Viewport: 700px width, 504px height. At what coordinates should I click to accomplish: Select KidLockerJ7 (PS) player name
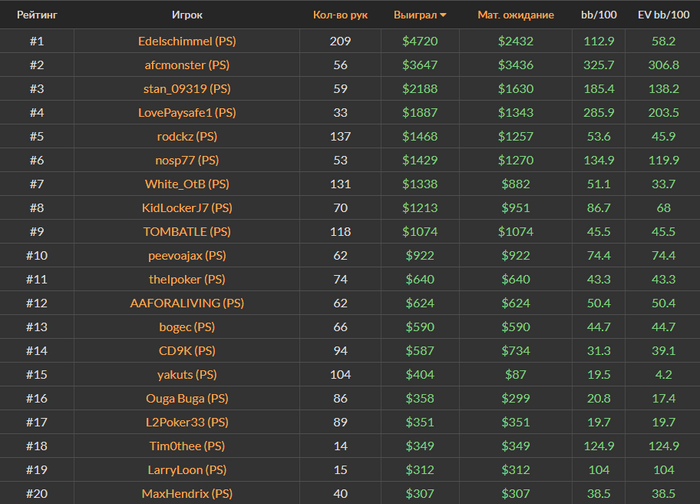point(186,208)
